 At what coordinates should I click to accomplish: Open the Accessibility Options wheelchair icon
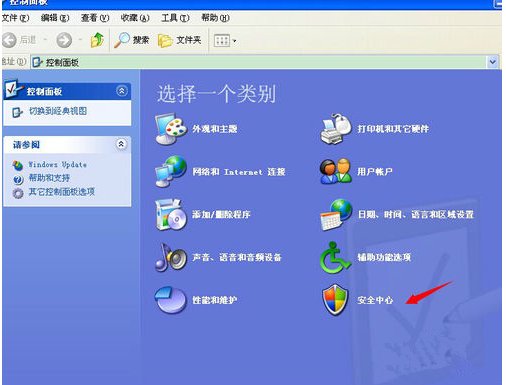coord(336,257)
